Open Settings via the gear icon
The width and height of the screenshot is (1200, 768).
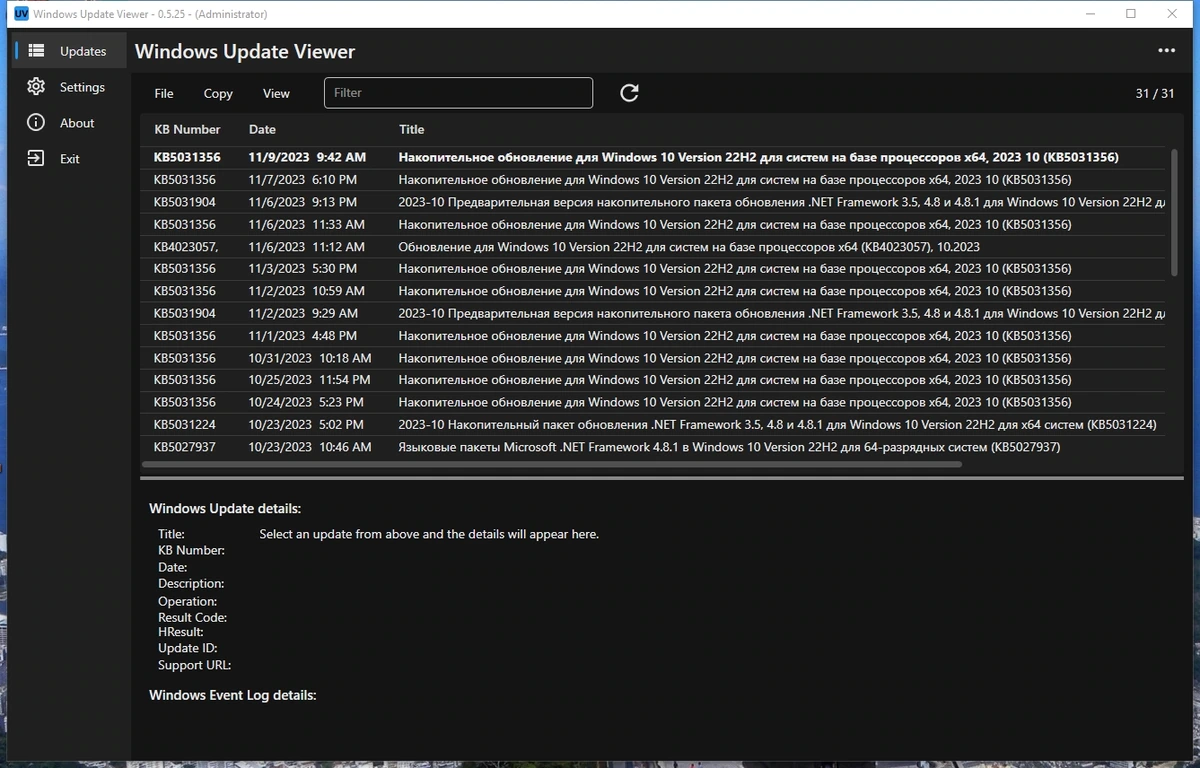[36, 87]
